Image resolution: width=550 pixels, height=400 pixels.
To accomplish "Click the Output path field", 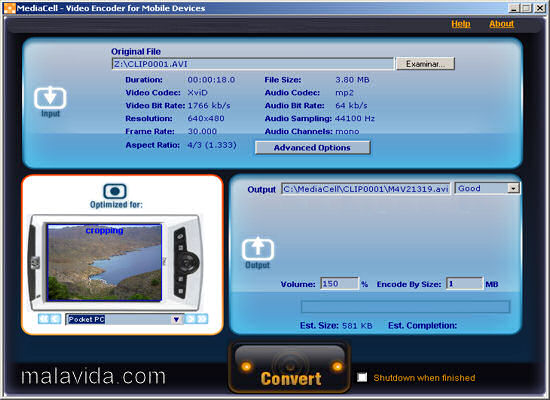I will [x=365, y=189].
